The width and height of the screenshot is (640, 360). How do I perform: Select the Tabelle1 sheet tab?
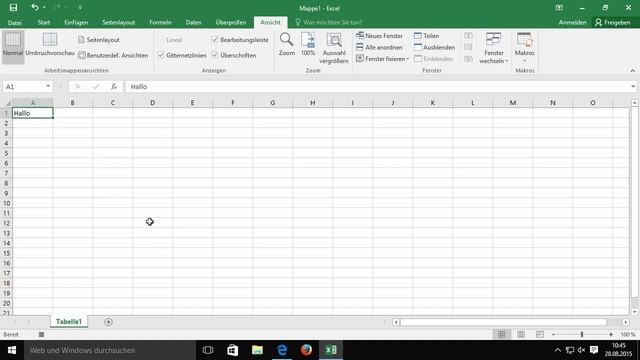point(69,322)
